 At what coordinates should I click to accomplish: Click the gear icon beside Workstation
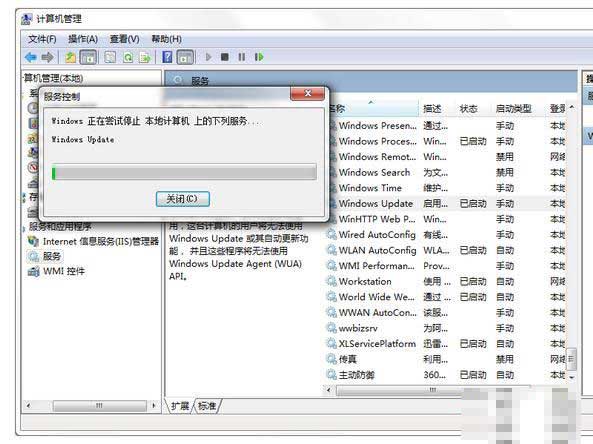pyautogui.click(x=332, y=281)
